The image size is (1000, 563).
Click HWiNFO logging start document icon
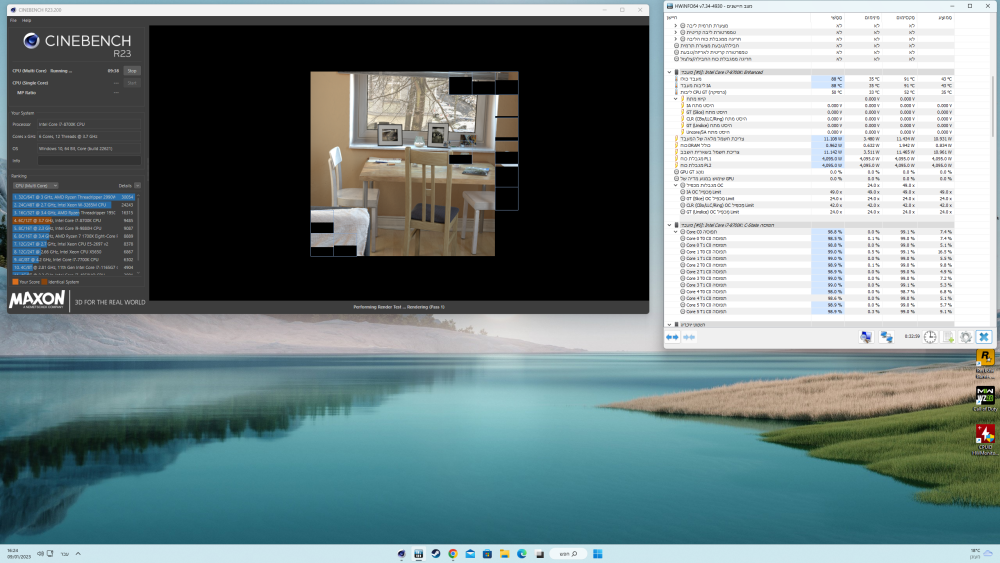948,337
